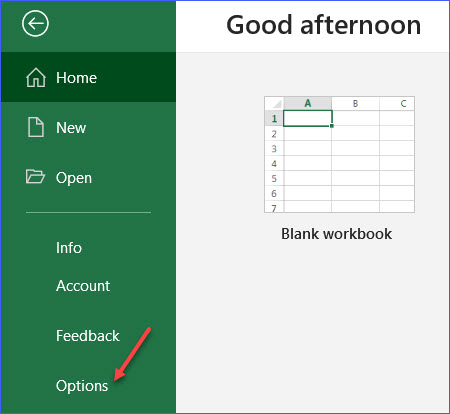Click the Blank workbook caption text
The height and width of the screenshot is (414, 450).
pos(336,234)
